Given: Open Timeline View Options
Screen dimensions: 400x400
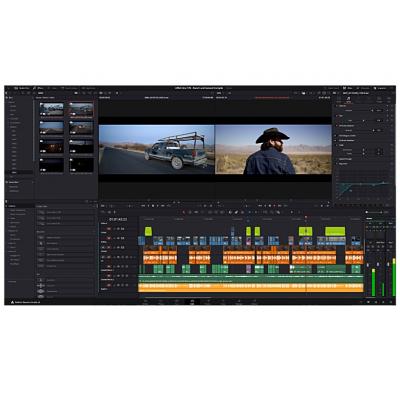Looking at the screenshot, I should 103,212.
